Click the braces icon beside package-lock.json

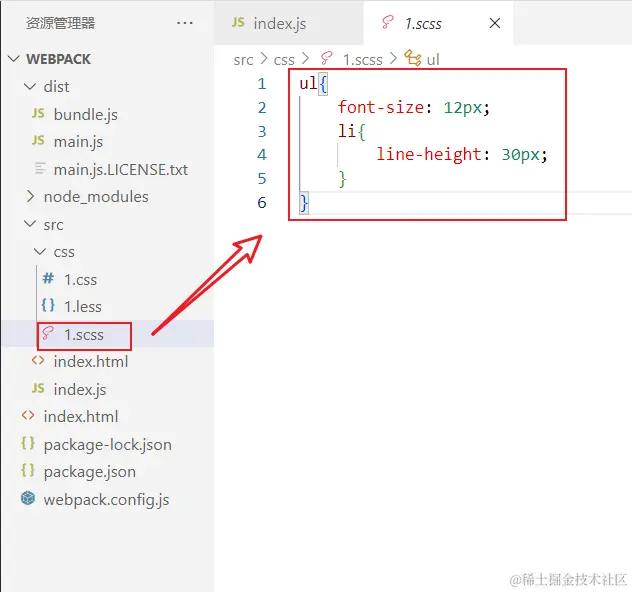pyautogui.click(x=28, y=443)
